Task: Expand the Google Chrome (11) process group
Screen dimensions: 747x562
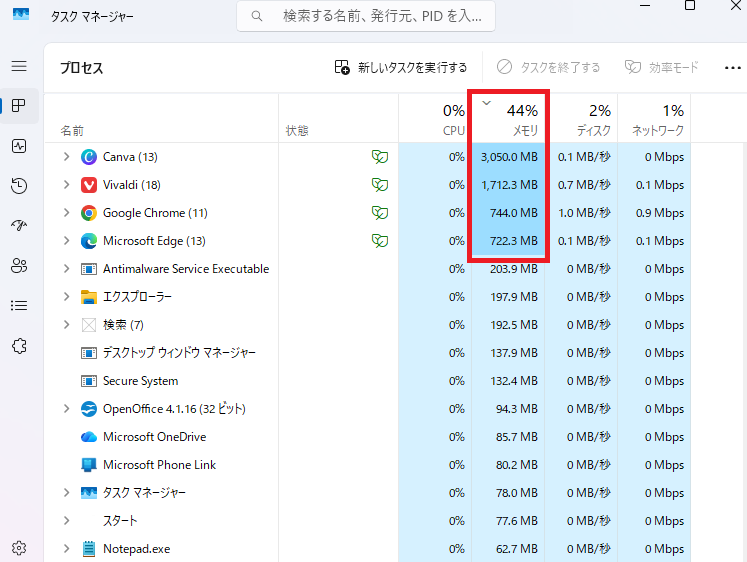Action: (x=66, y=213)
